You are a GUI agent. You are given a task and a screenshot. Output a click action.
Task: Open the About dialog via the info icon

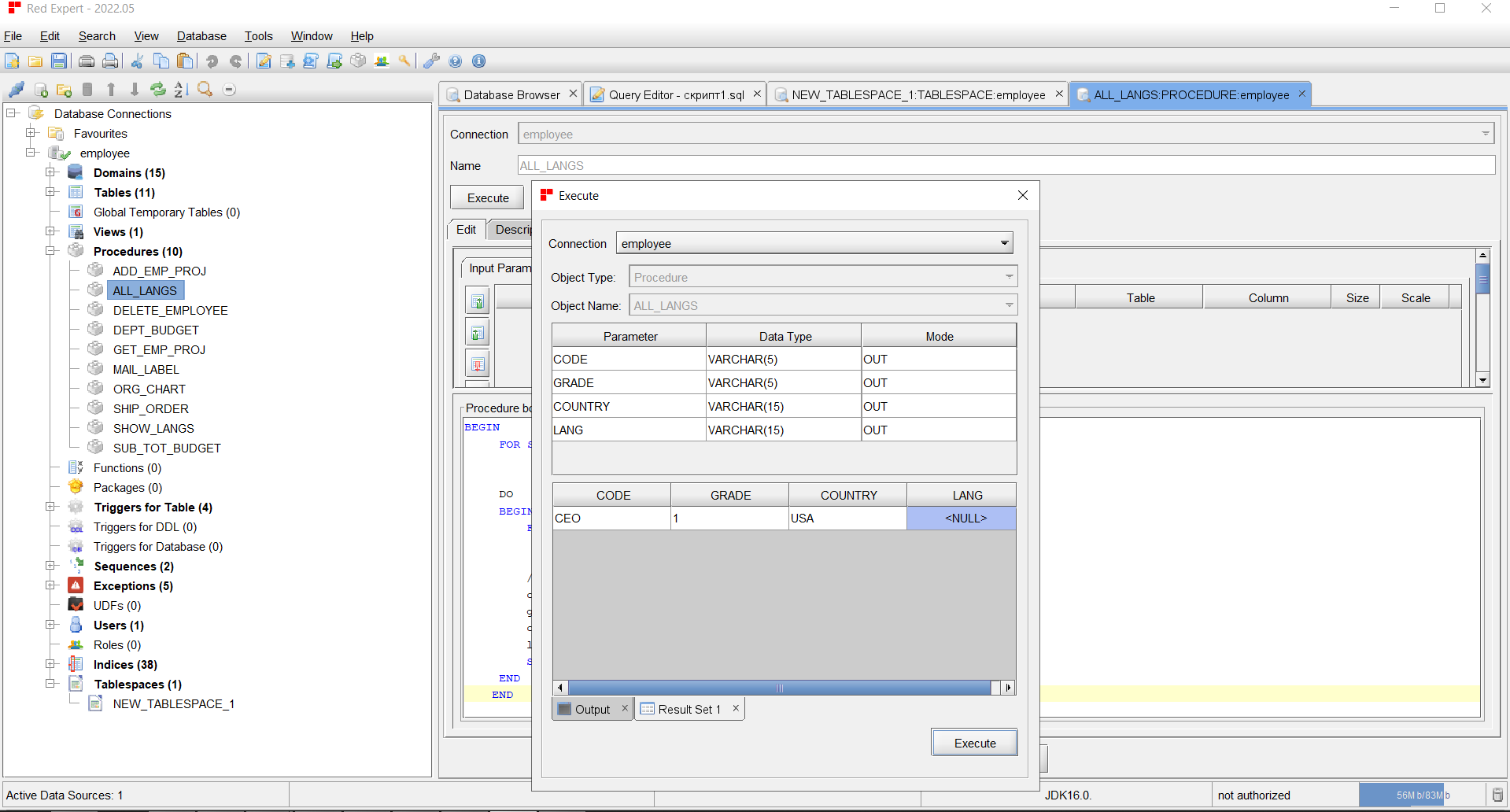tap(479, 61)
